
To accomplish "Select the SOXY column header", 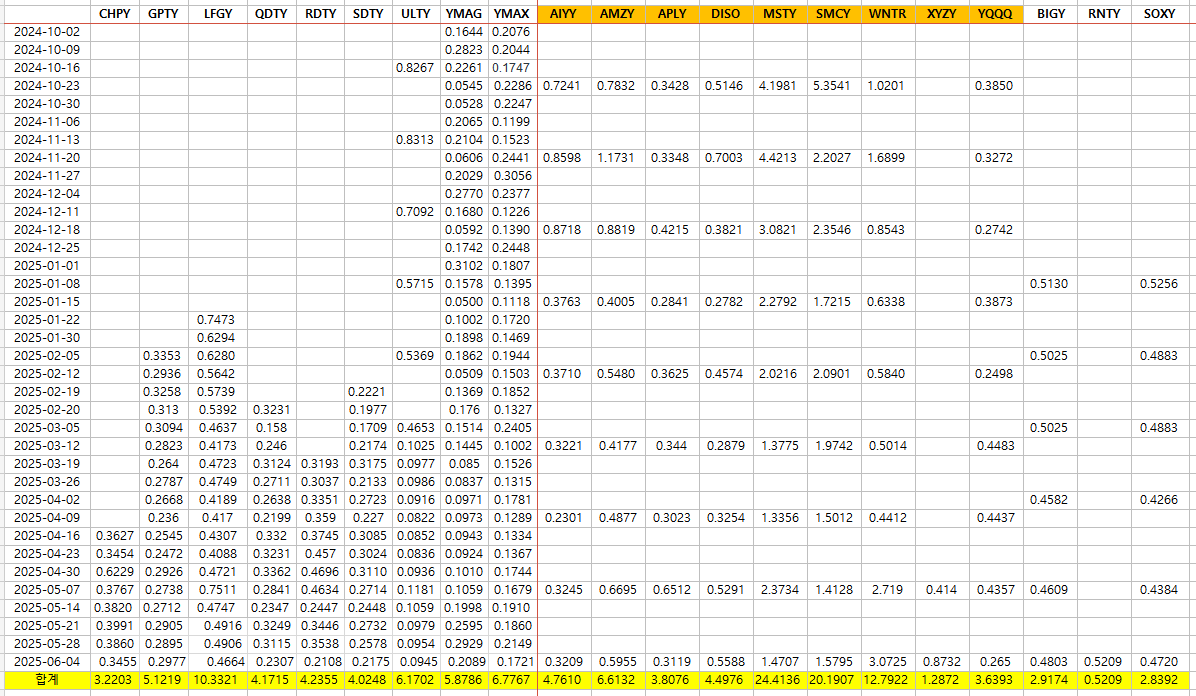I will coord(1159,14).
